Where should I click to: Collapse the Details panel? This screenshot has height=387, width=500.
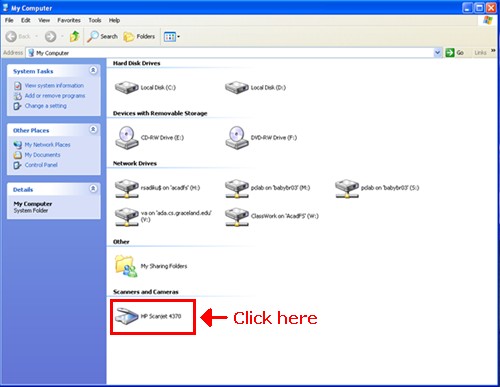click(93, 189)
